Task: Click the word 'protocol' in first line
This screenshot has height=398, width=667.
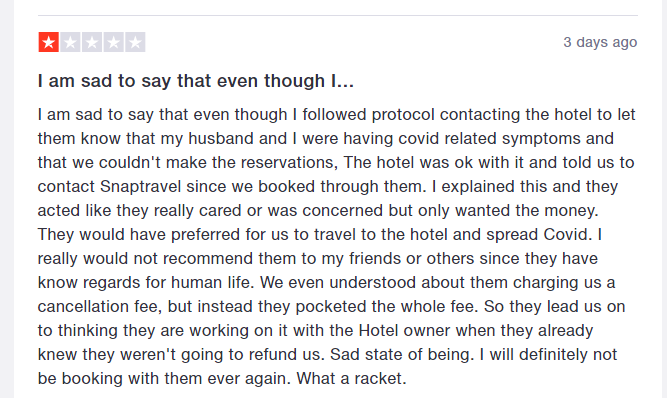Action: pyautogui.click(x=403, y=115)
